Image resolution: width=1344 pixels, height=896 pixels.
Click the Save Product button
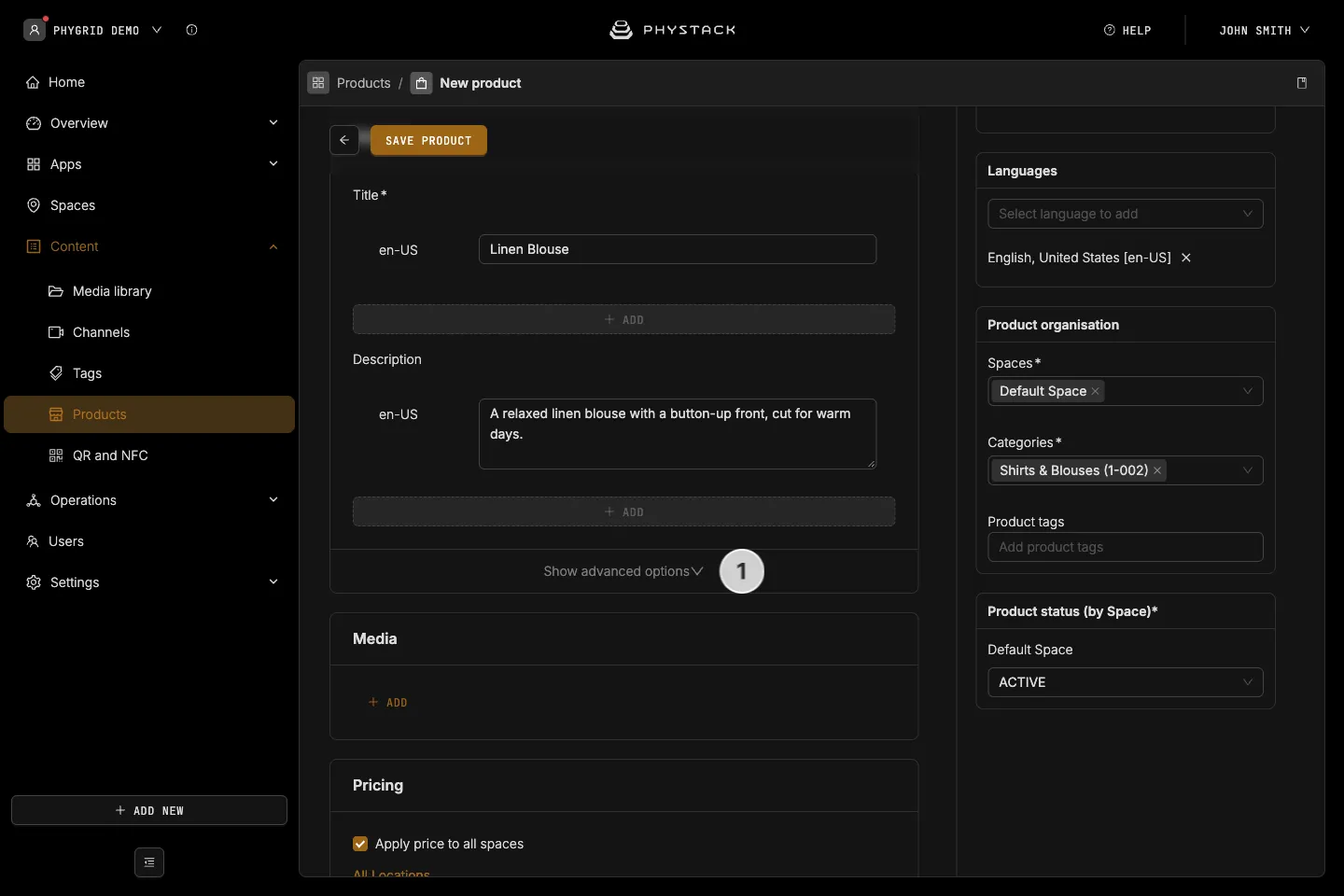point(428,140)
